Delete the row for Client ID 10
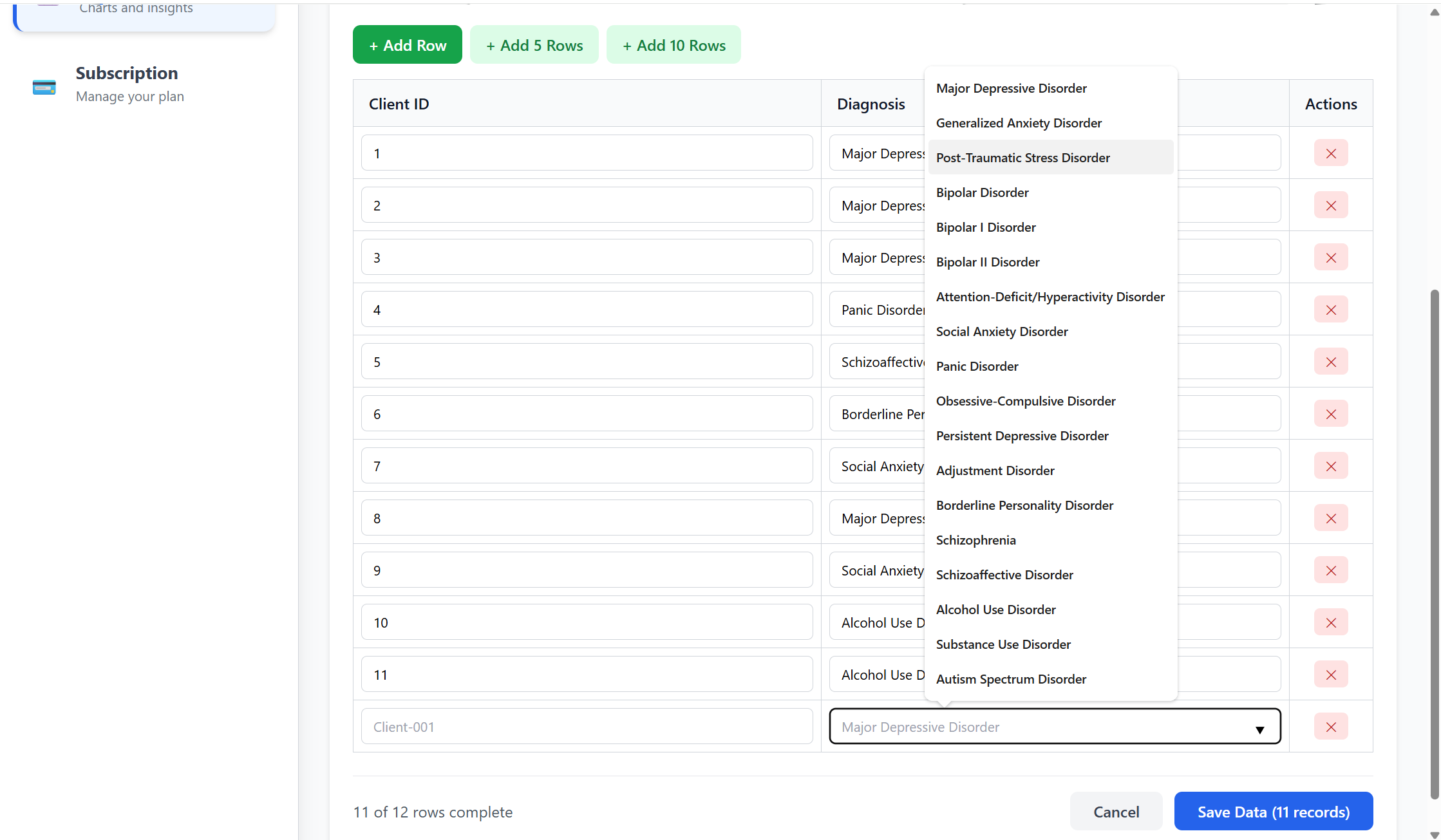Image resolution: width=1441 pixels, height=840 pixels. (1331, 622)
